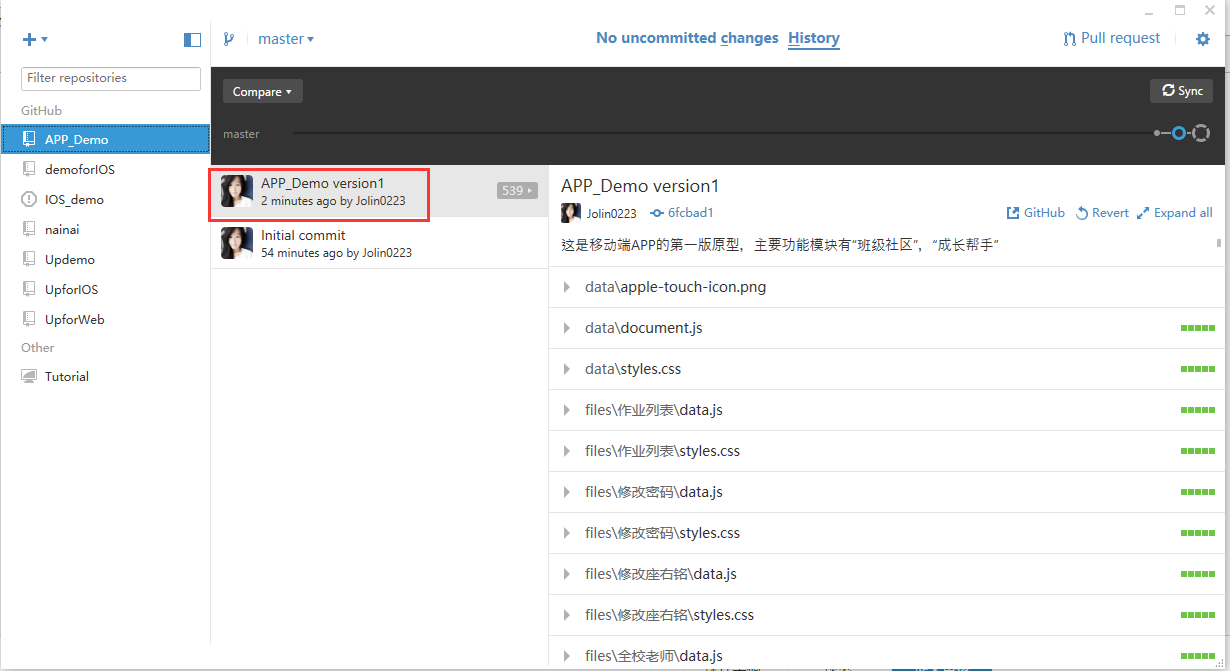Click avatar of Initial commit
Viewport: 1230px width, 671px height.
point(237,243)
